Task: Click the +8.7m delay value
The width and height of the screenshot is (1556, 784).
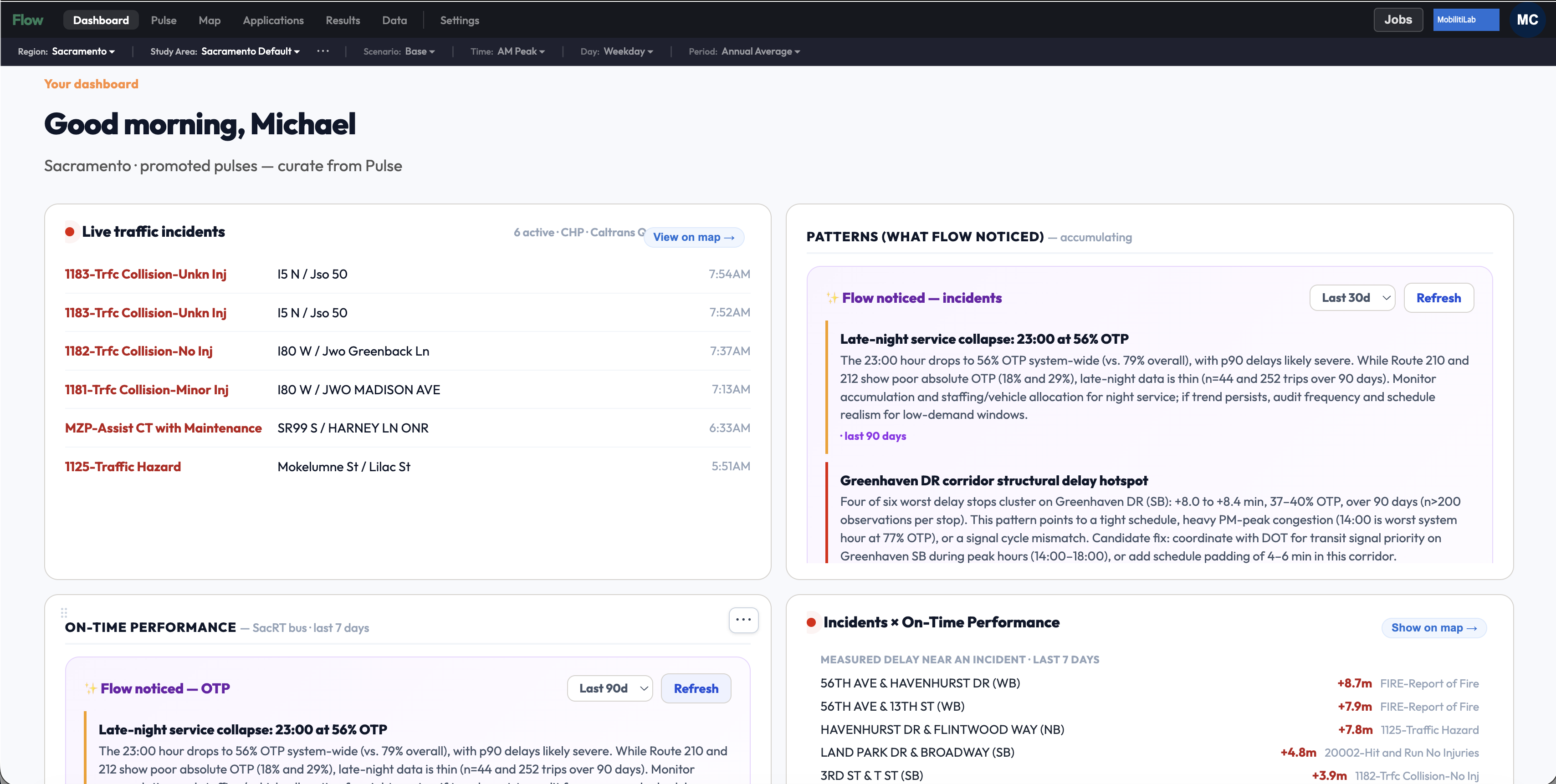Action: (x=1354, y=683)
